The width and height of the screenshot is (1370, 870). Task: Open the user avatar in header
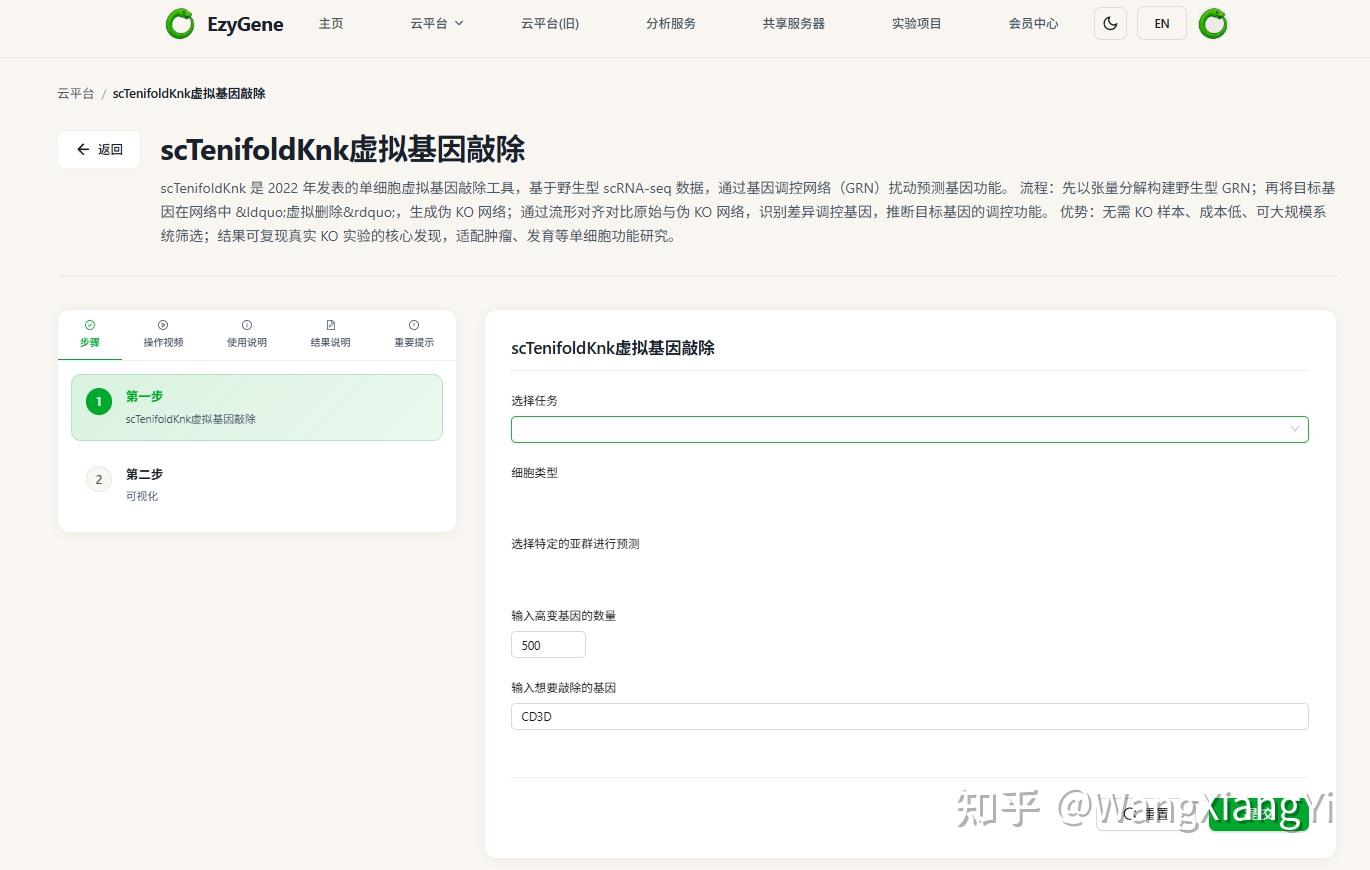[1213, 23]
